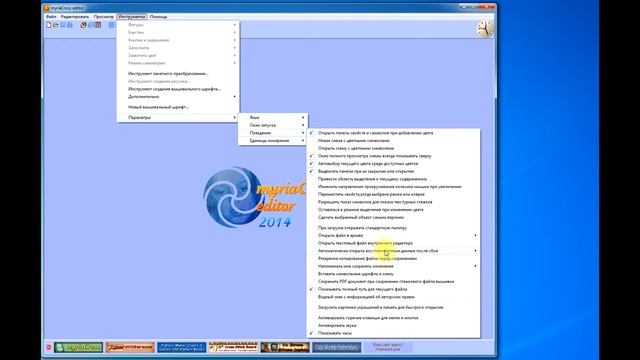This screenshot has width=640, height=360.
Task: Expand the 'Язык' submenu
Action: click(x=273, y=118)
